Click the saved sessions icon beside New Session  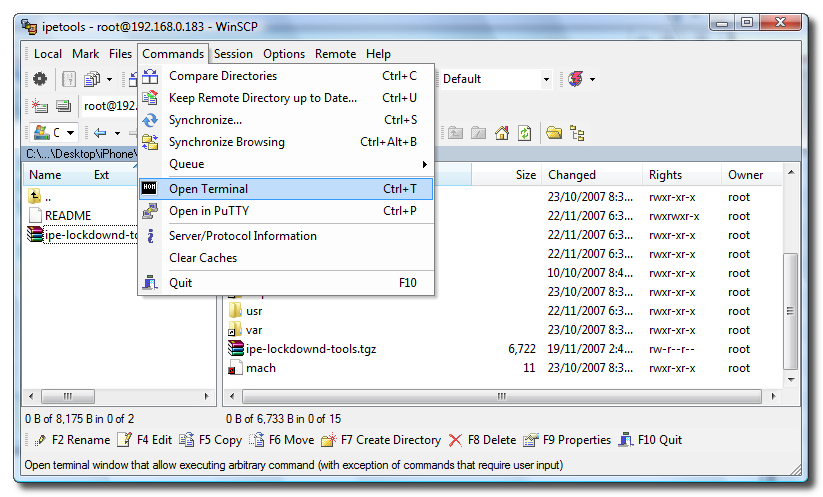64,106
